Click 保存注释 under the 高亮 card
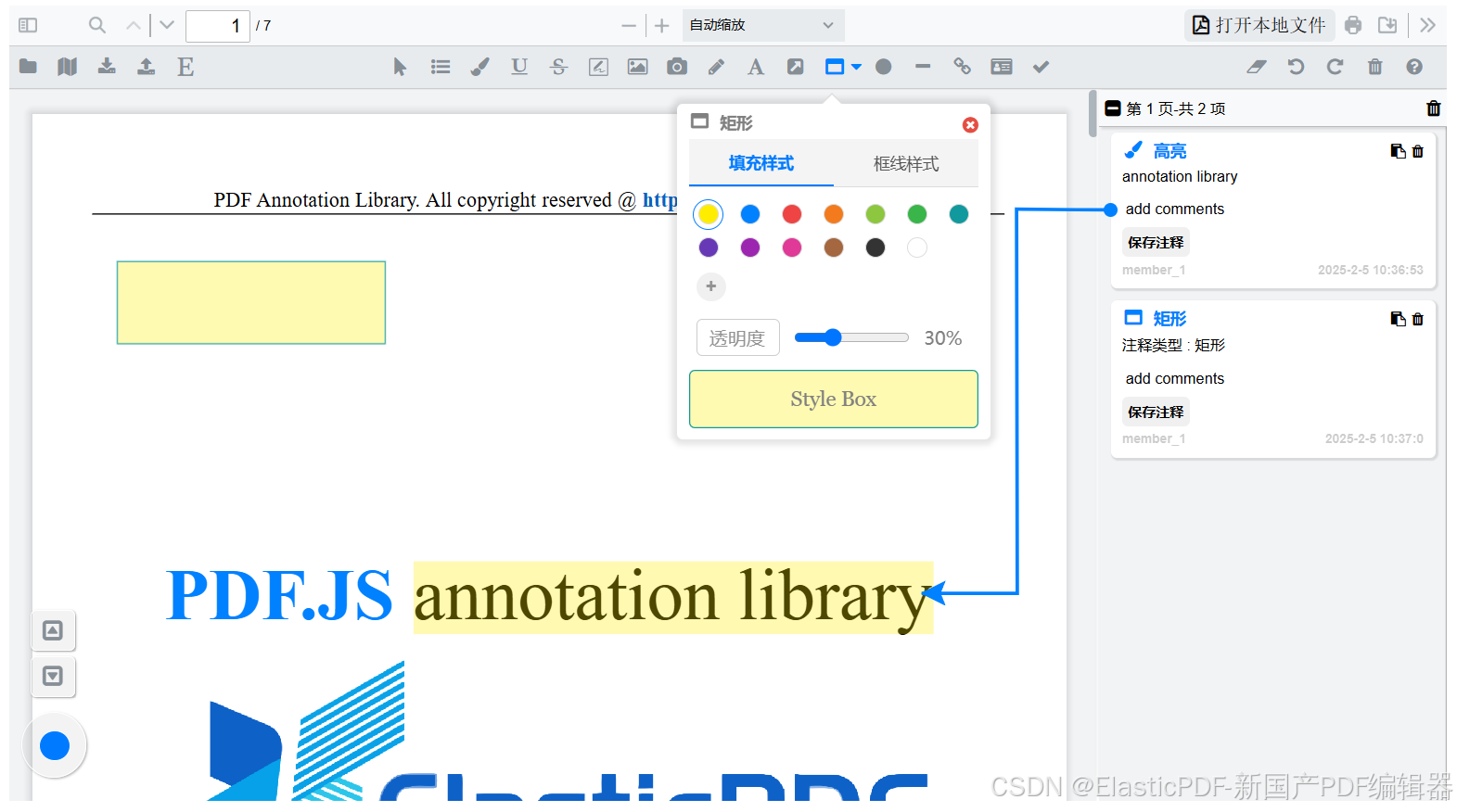The width and height of the screenshot is (1457, 812). point(1156,243)
